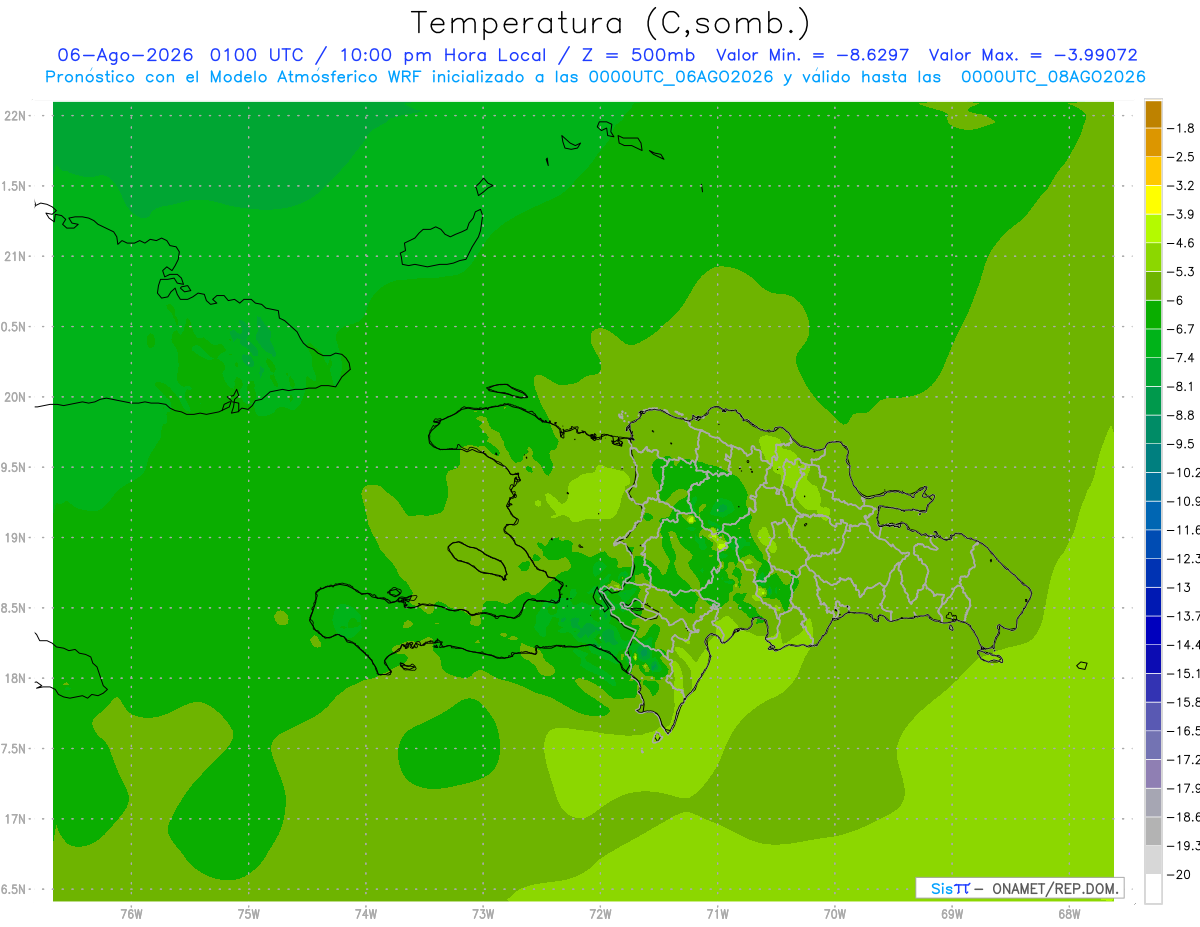
Task: Click the date text '06-Ago-2026'
Action: (124, 55)
